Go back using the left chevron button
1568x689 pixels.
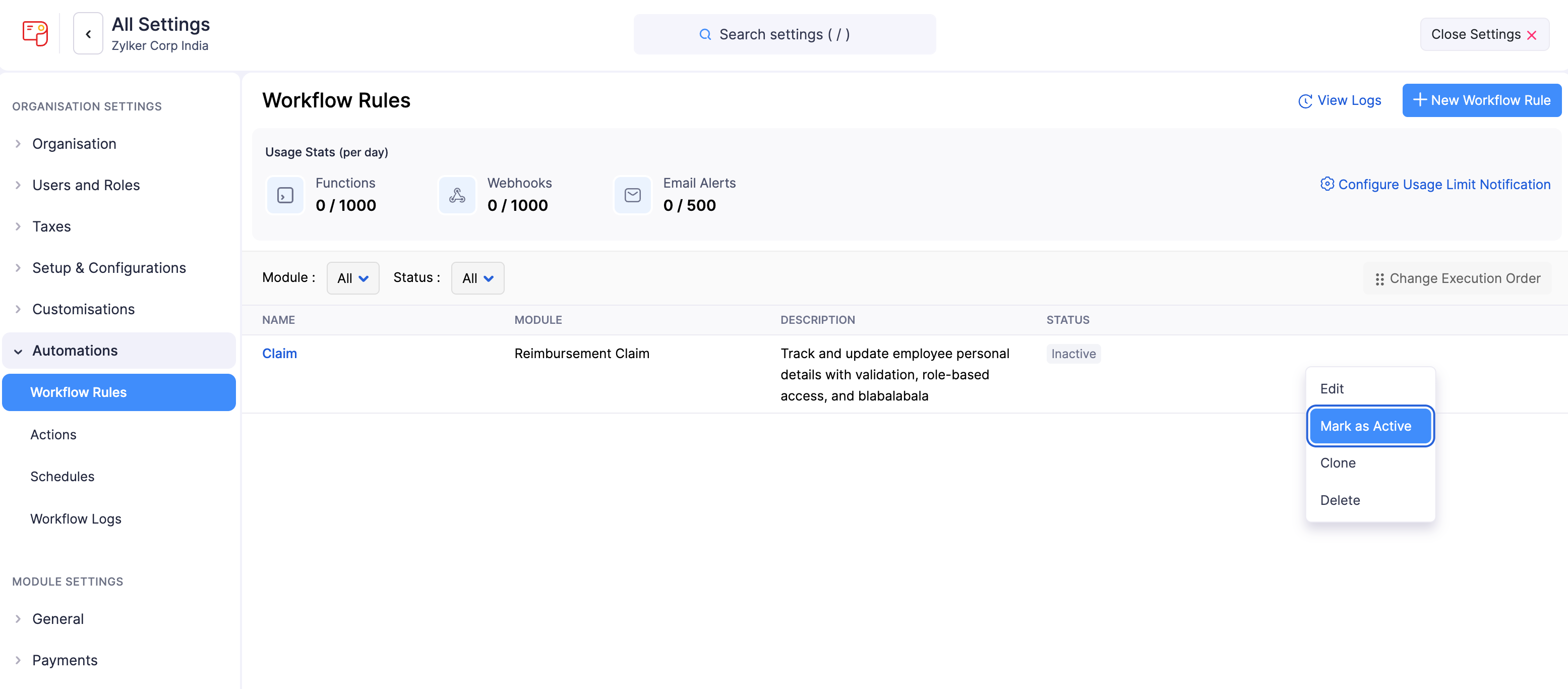88,34
